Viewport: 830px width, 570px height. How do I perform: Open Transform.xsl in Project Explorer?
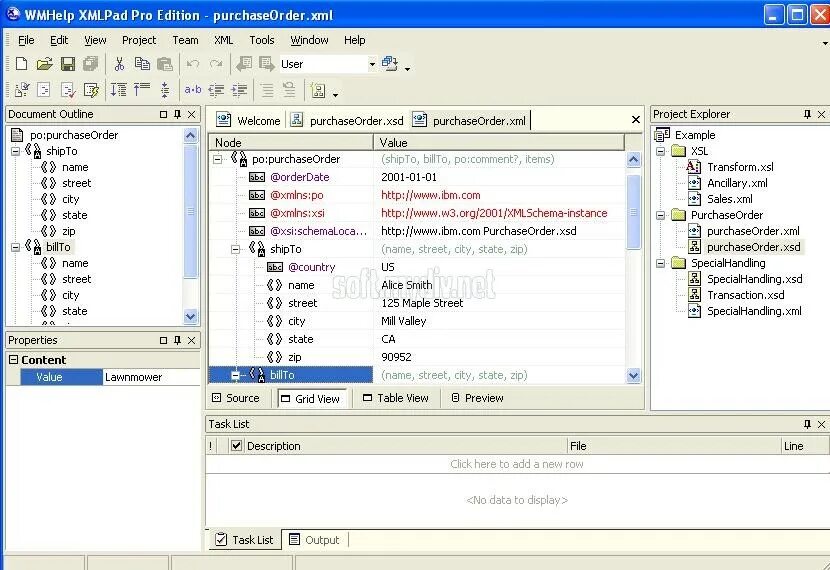pos(740,167)
